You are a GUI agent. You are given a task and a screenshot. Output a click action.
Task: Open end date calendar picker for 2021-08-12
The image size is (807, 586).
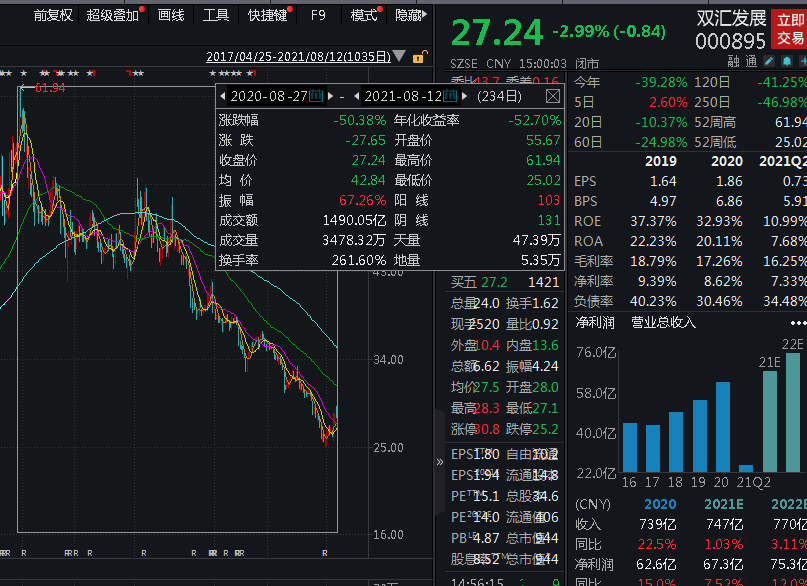point(452,96)
